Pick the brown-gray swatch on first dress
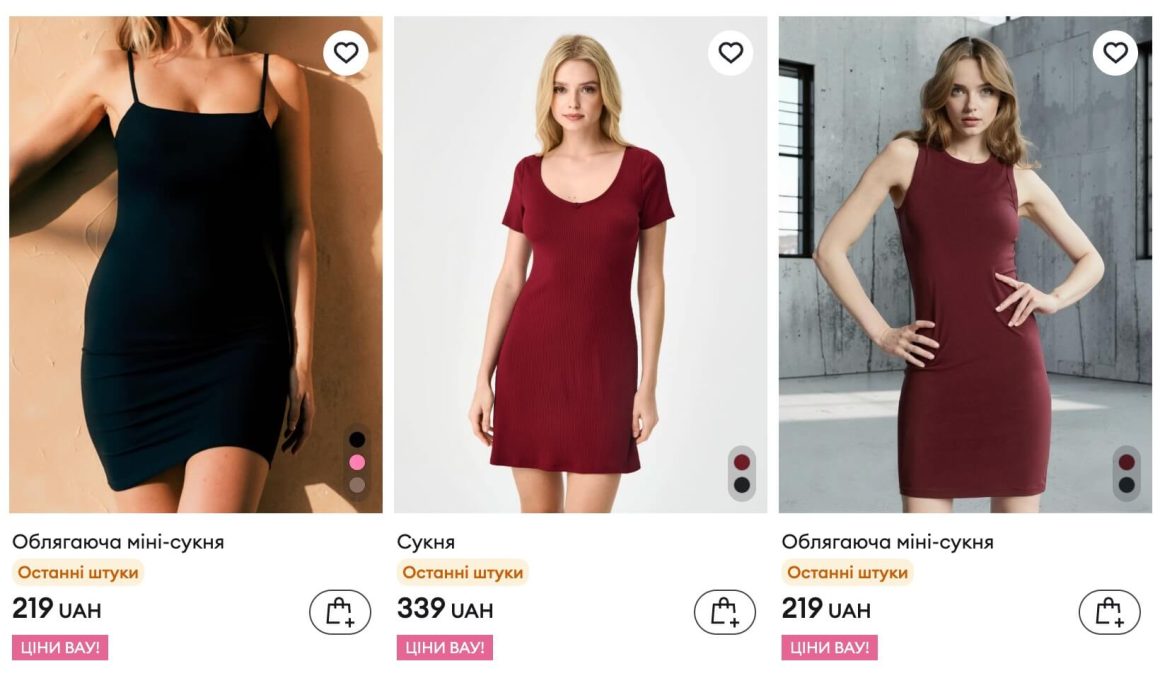The height and width of the screenshot is (673, 1160). (x=357, y=485)
